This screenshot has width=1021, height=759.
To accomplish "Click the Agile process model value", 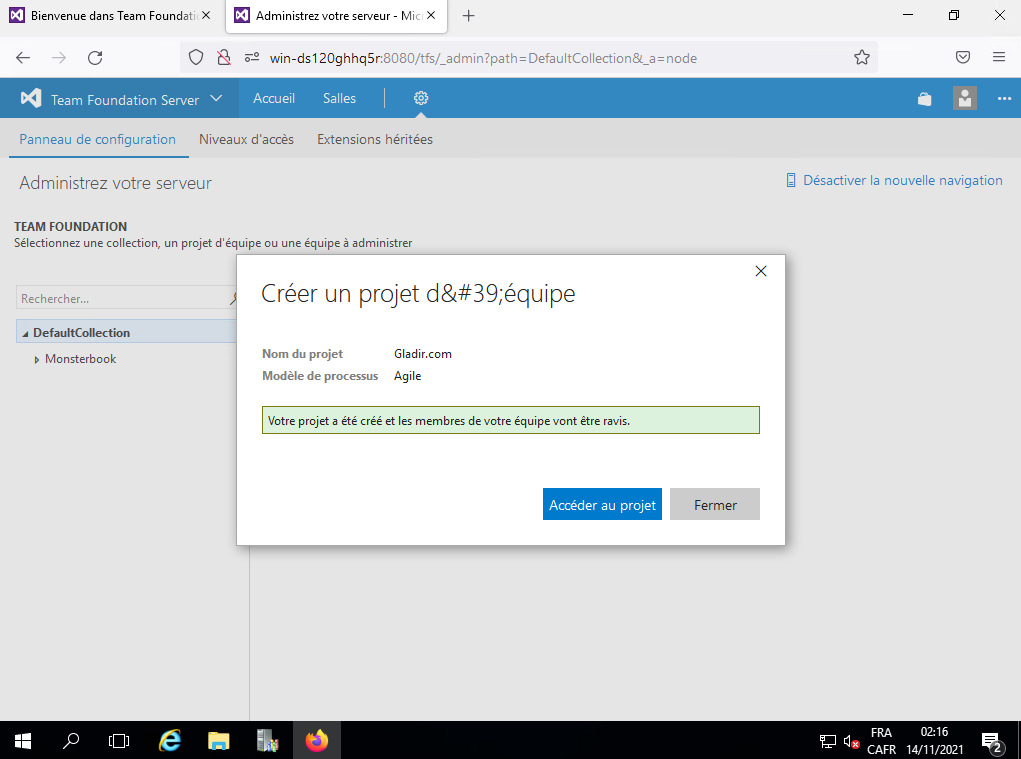I will click(x=408, y=376).
